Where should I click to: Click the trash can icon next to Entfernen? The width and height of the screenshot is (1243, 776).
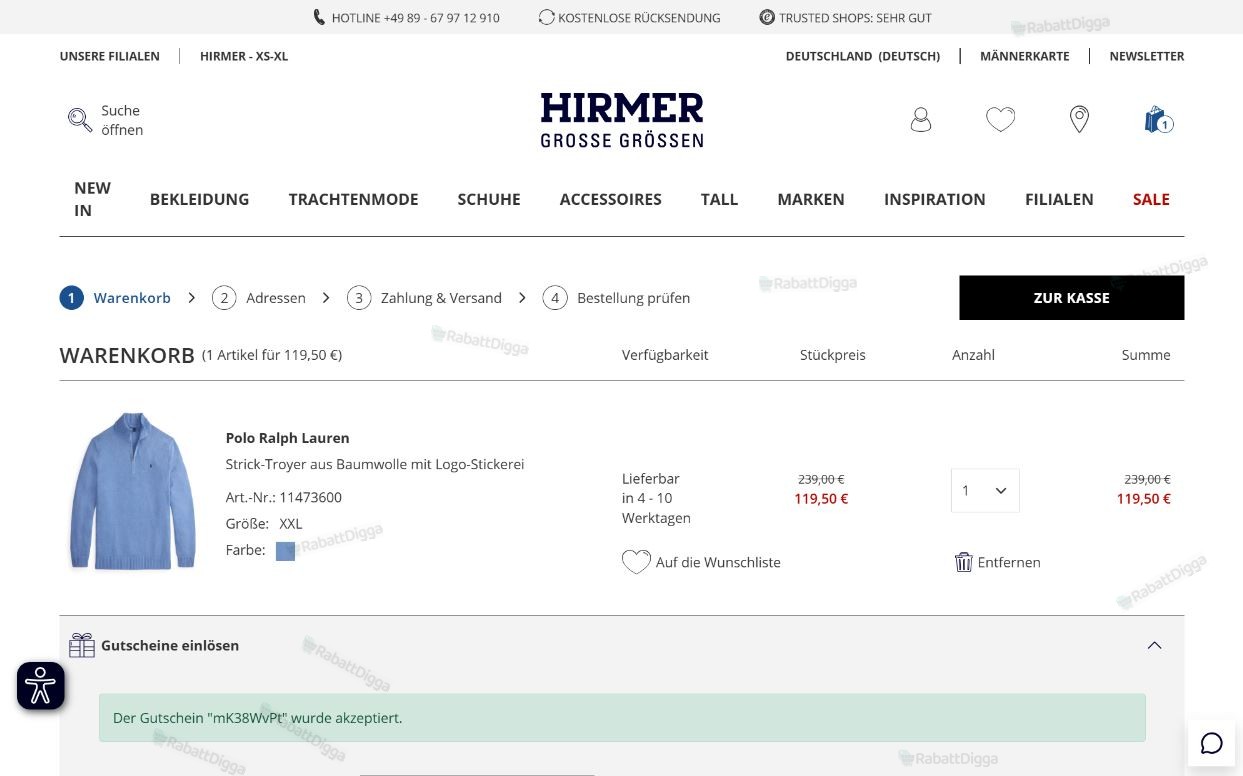pos(963,562)
